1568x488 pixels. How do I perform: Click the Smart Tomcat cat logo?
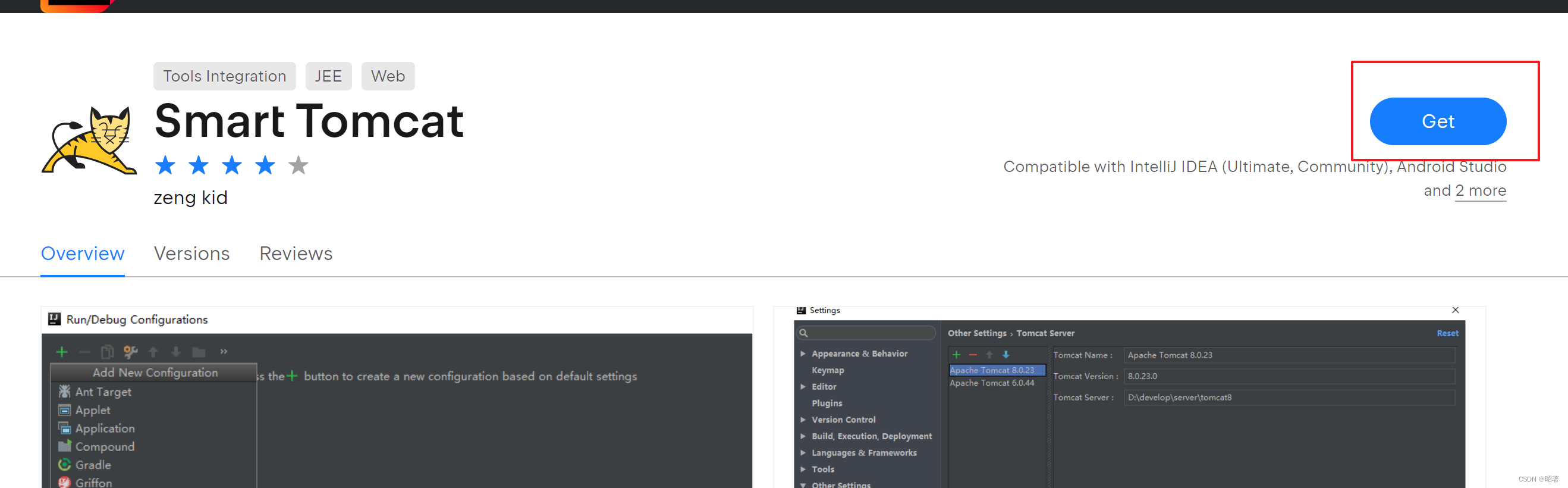pos(89,140)
